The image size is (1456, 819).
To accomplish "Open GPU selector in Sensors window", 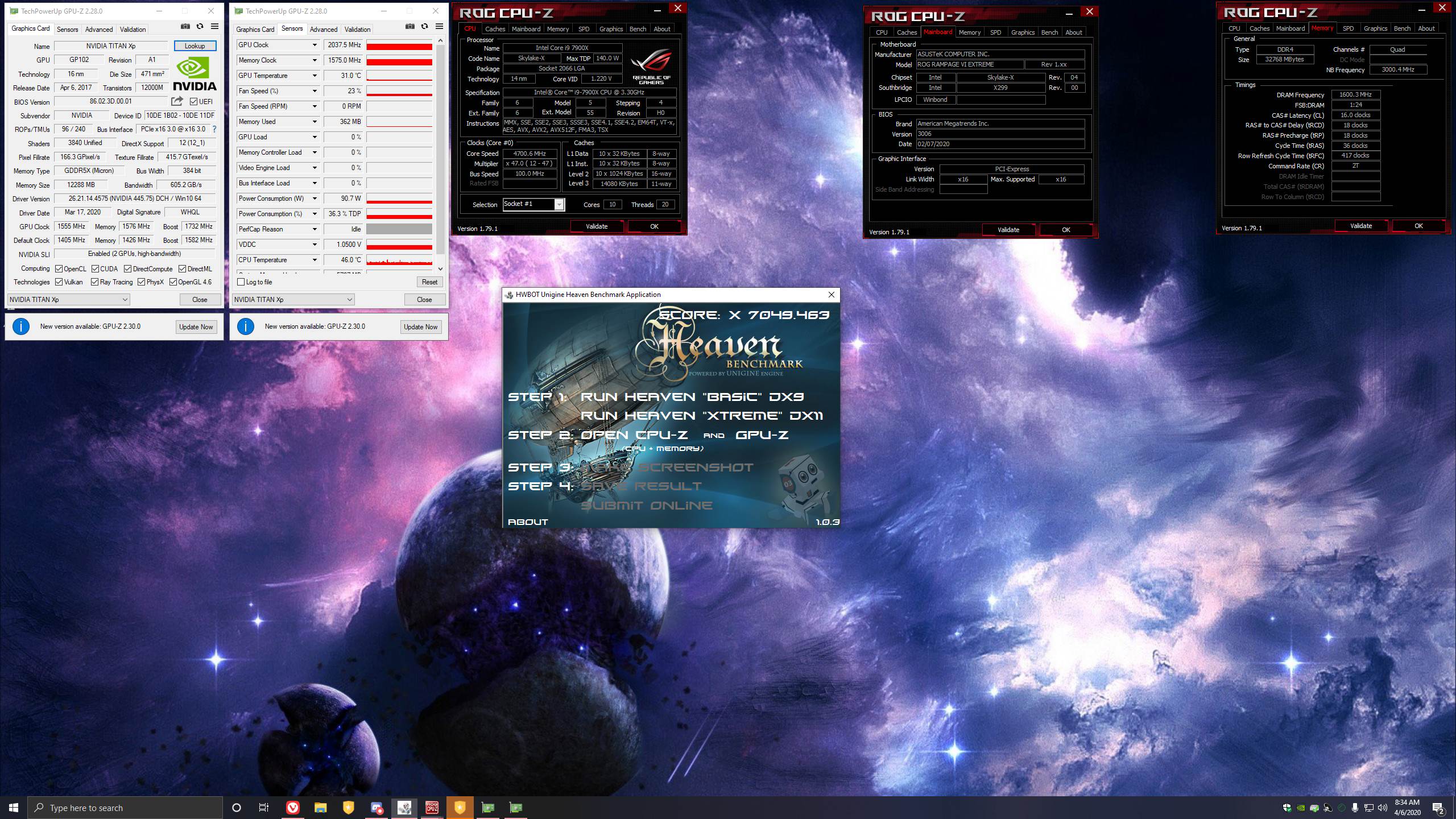I will 293,300.
